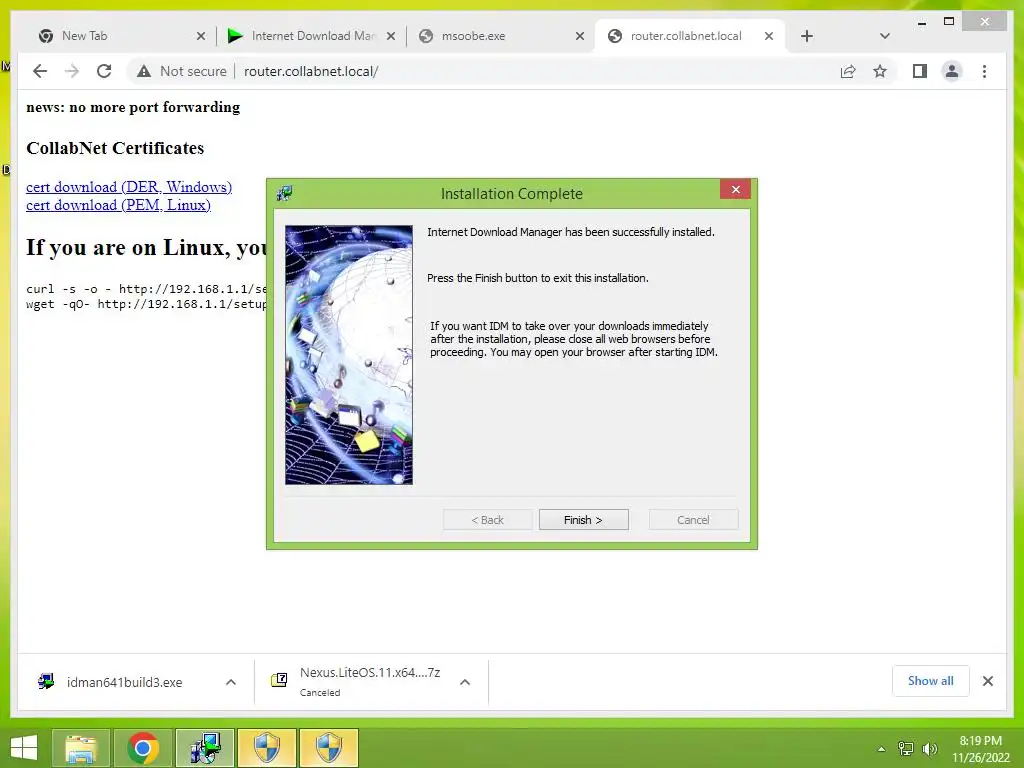The width and height of the screenshot is (1024, 768).
Task: Show hidden system tray icons
Action: (881, 749)
